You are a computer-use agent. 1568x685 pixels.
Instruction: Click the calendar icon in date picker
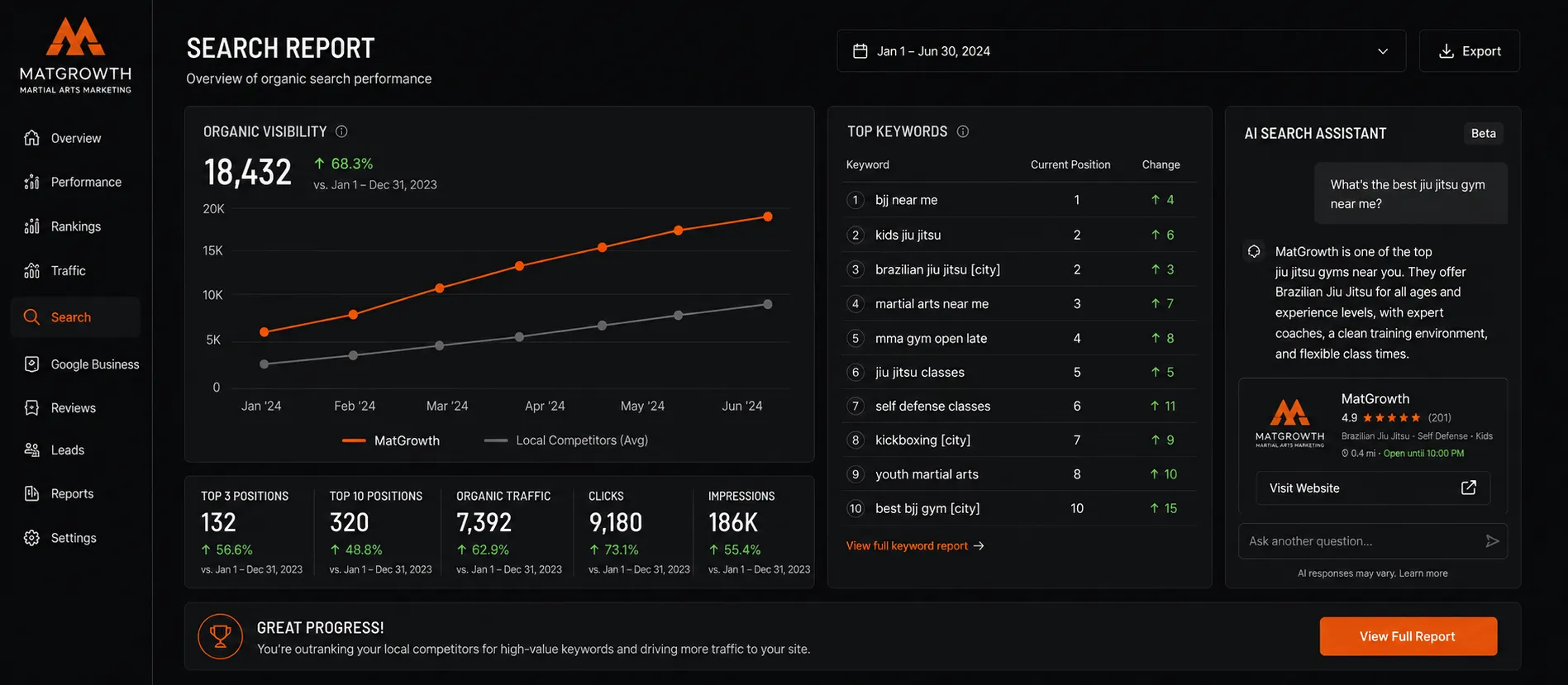click(x=860, y=51)
